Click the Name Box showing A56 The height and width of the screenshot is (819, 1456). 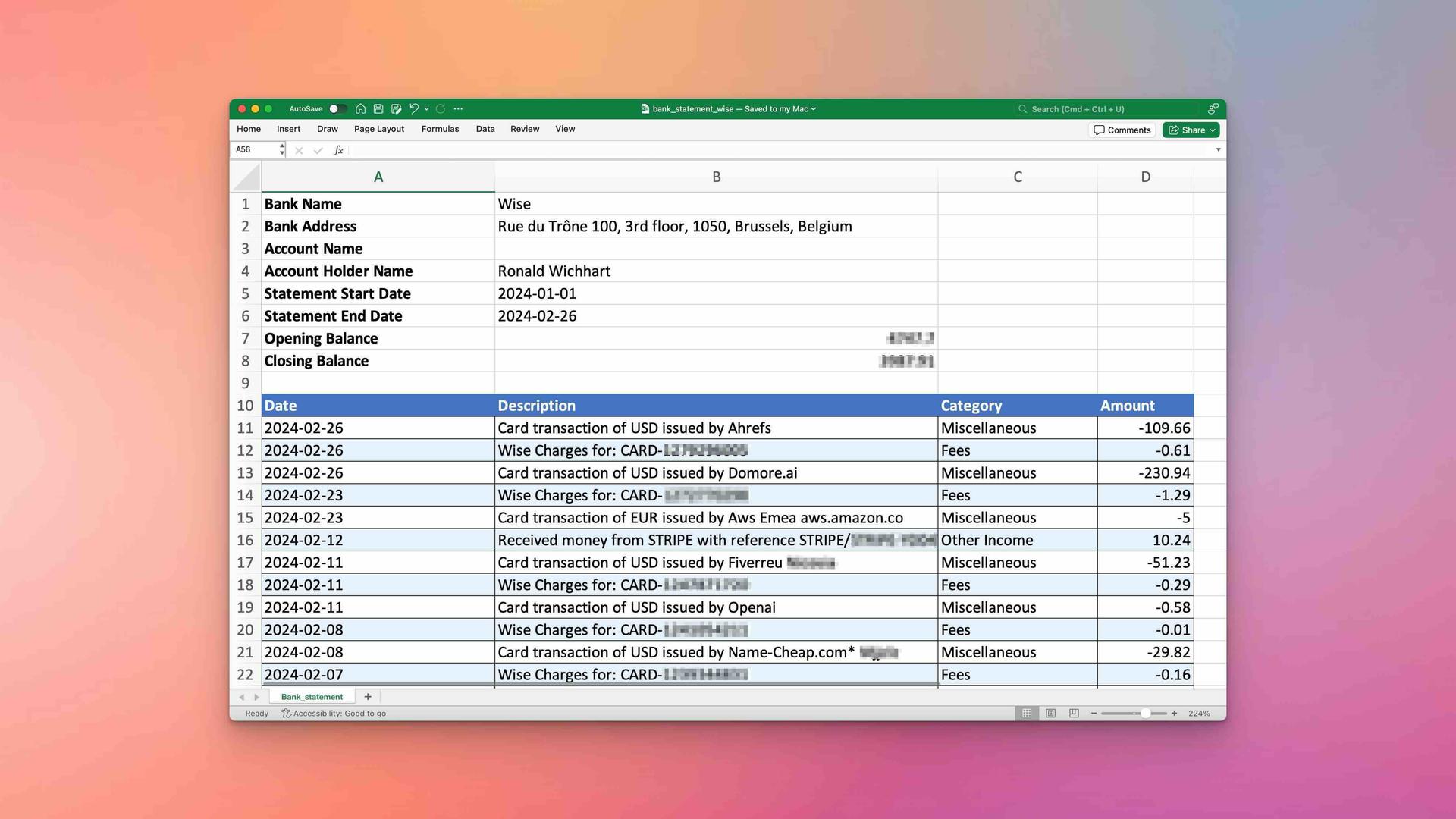pos(256,150)
